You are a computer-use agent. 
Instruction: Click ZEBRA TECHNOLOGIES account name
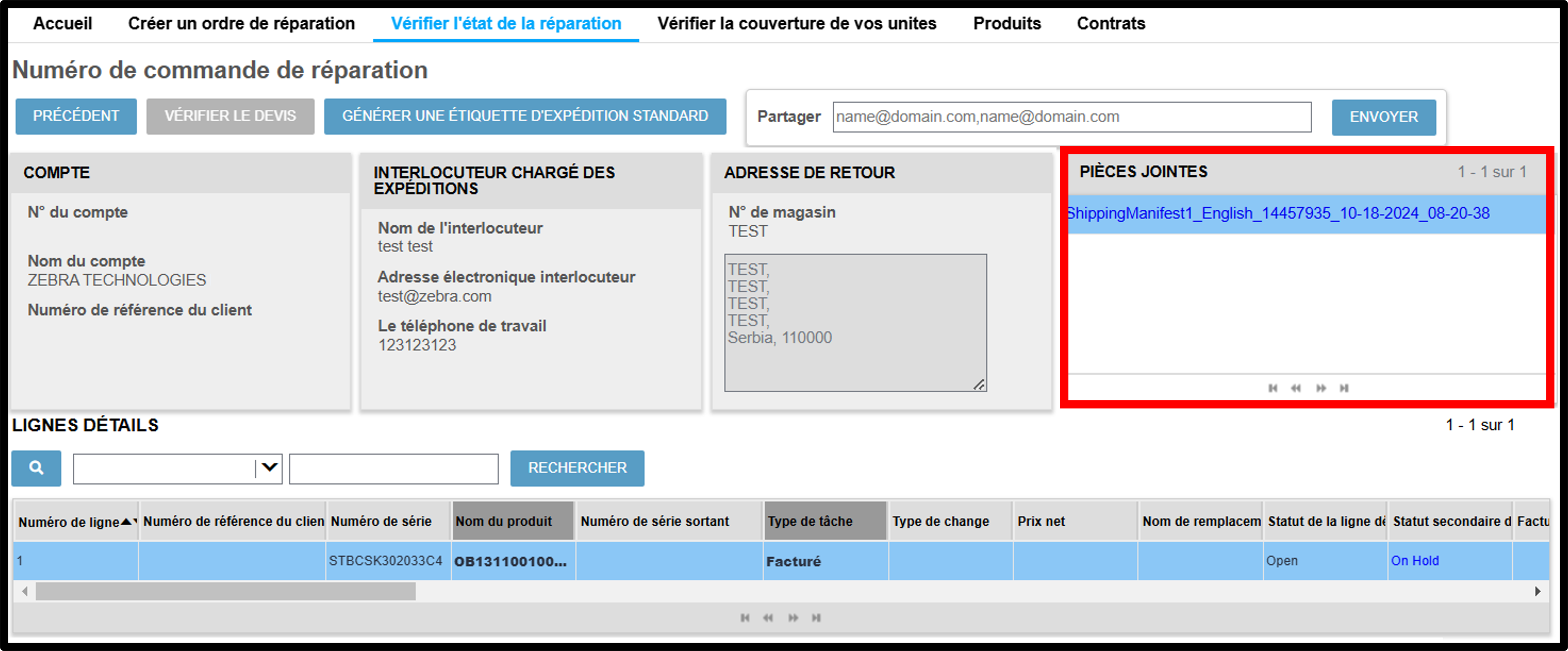(117, 280)
